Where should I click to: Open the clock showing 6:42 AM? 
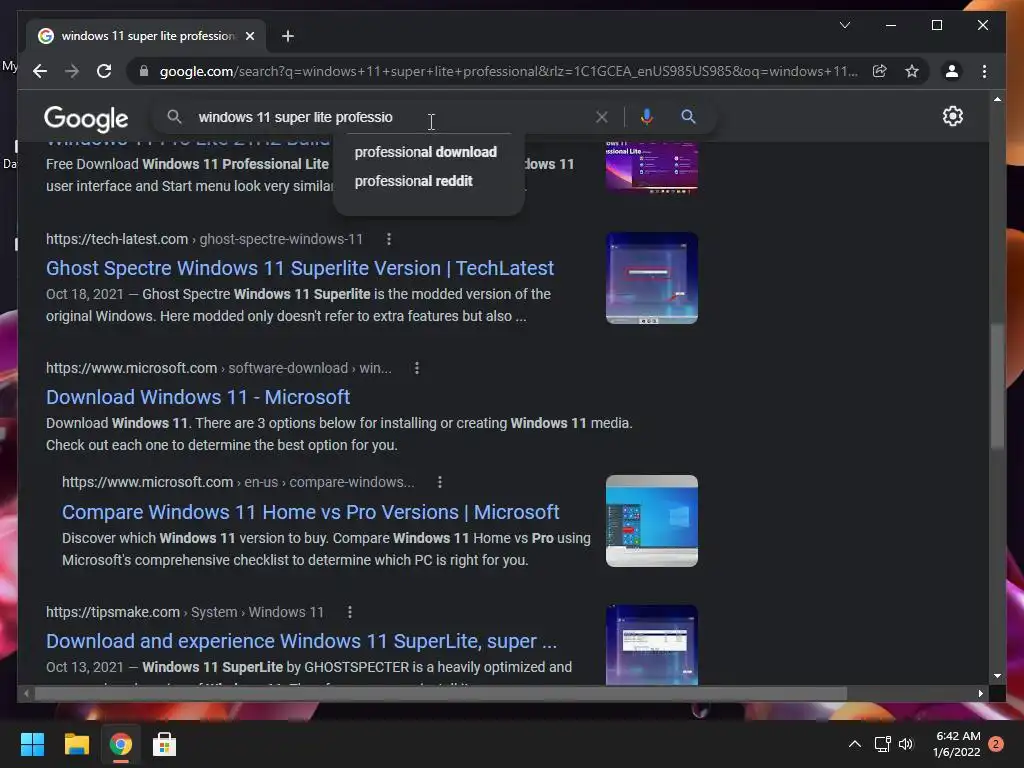coord(957,744)
